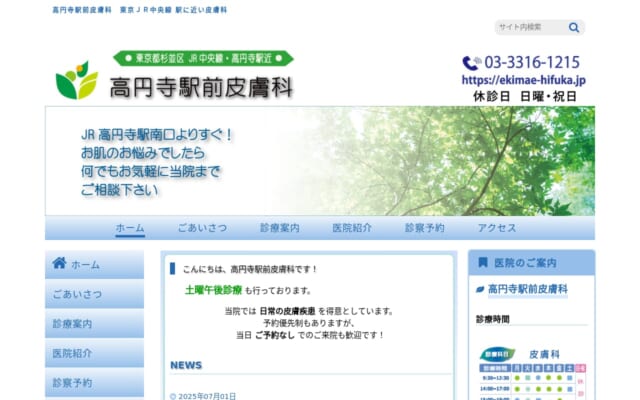Click the clock icon beside 2025年07月01日
Image resolution: width=640 pixels, height=400 pixels.
[x=173, y=396]
